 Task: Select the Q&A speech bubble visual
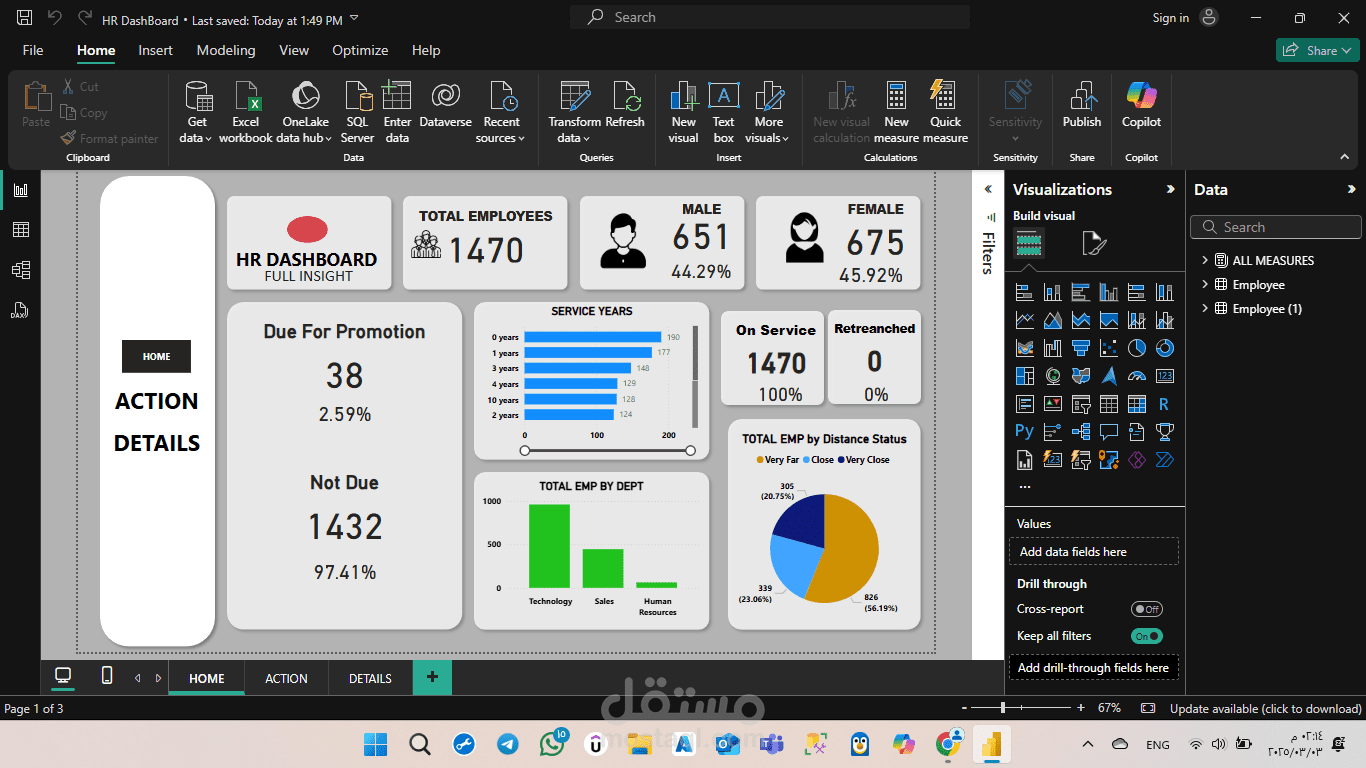pos(1108,432)
